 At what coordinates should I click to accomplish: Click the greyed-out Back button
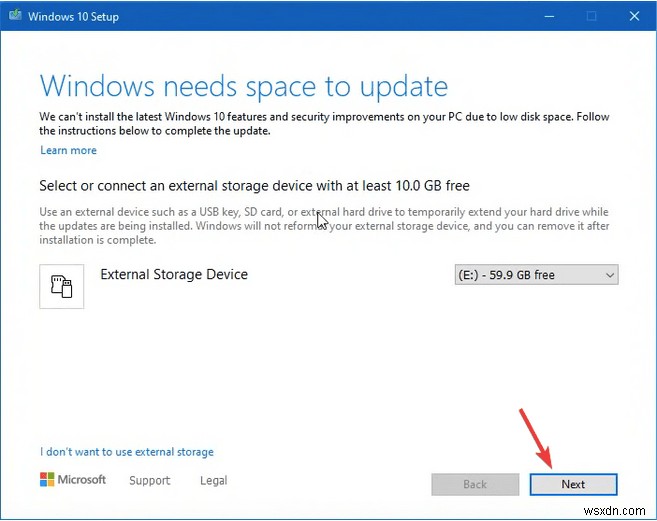coord(475,485)
